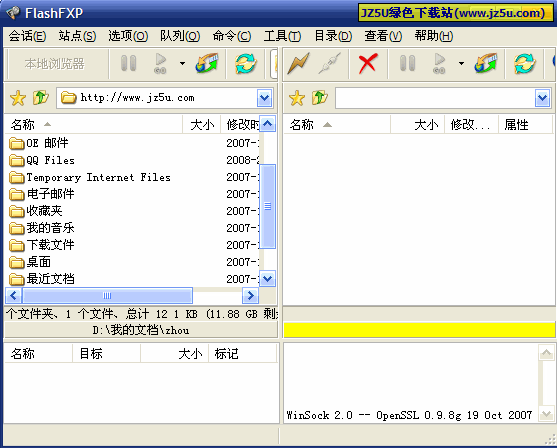Select the 电子邮件 folder

click(42, 194)
